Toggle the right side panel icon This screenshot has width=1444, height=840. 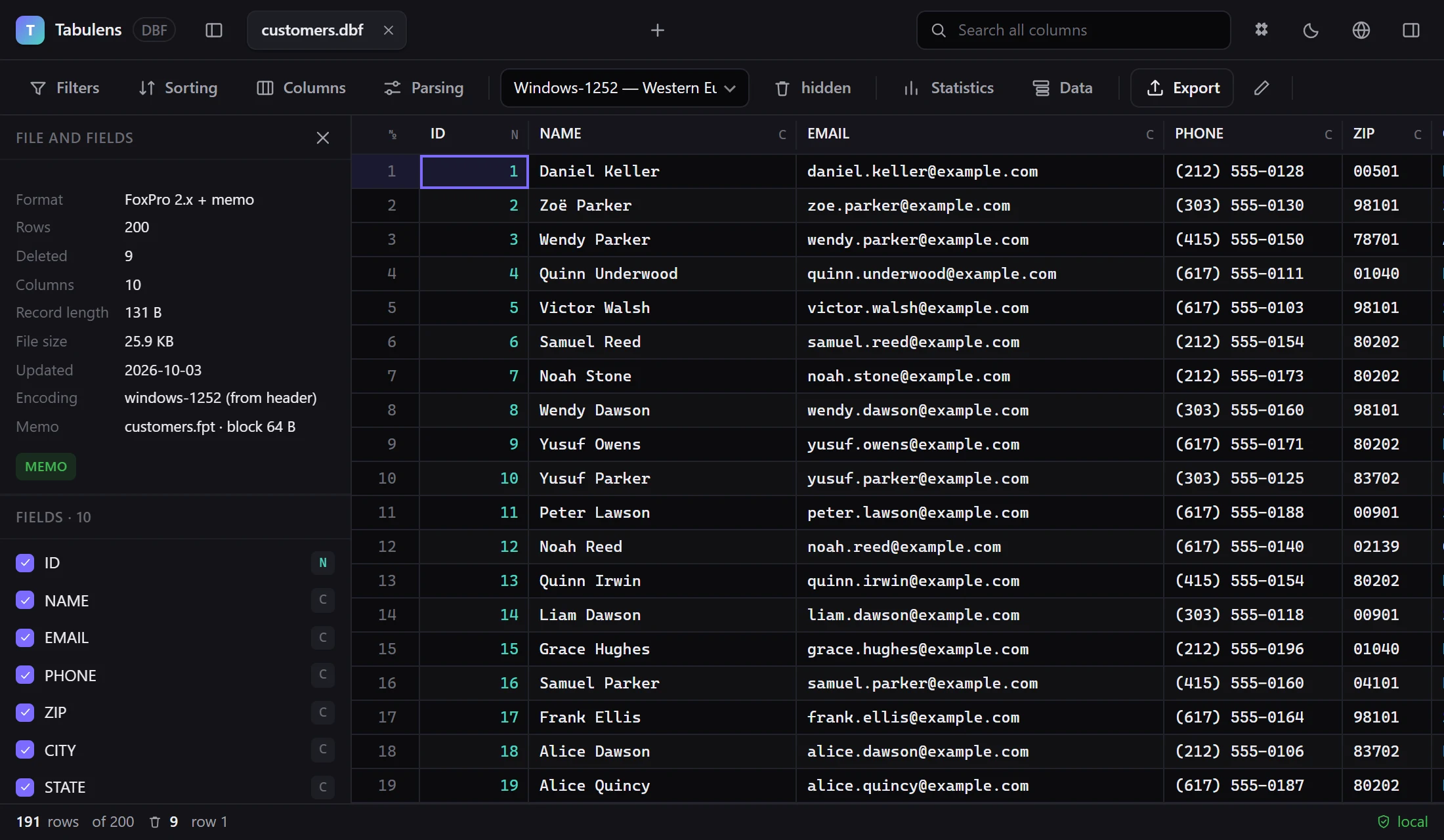1411,30
